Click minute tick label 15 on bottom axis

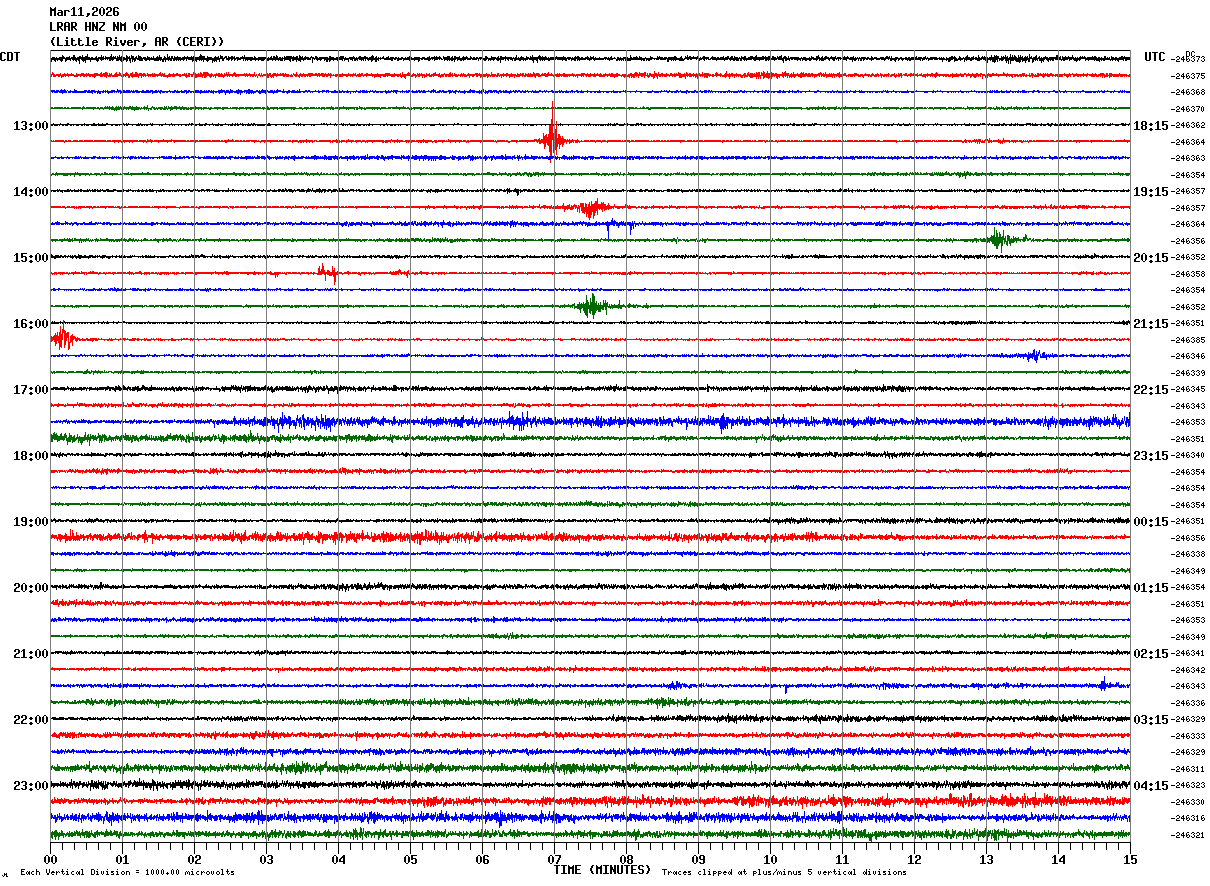tap(1130, 859)
